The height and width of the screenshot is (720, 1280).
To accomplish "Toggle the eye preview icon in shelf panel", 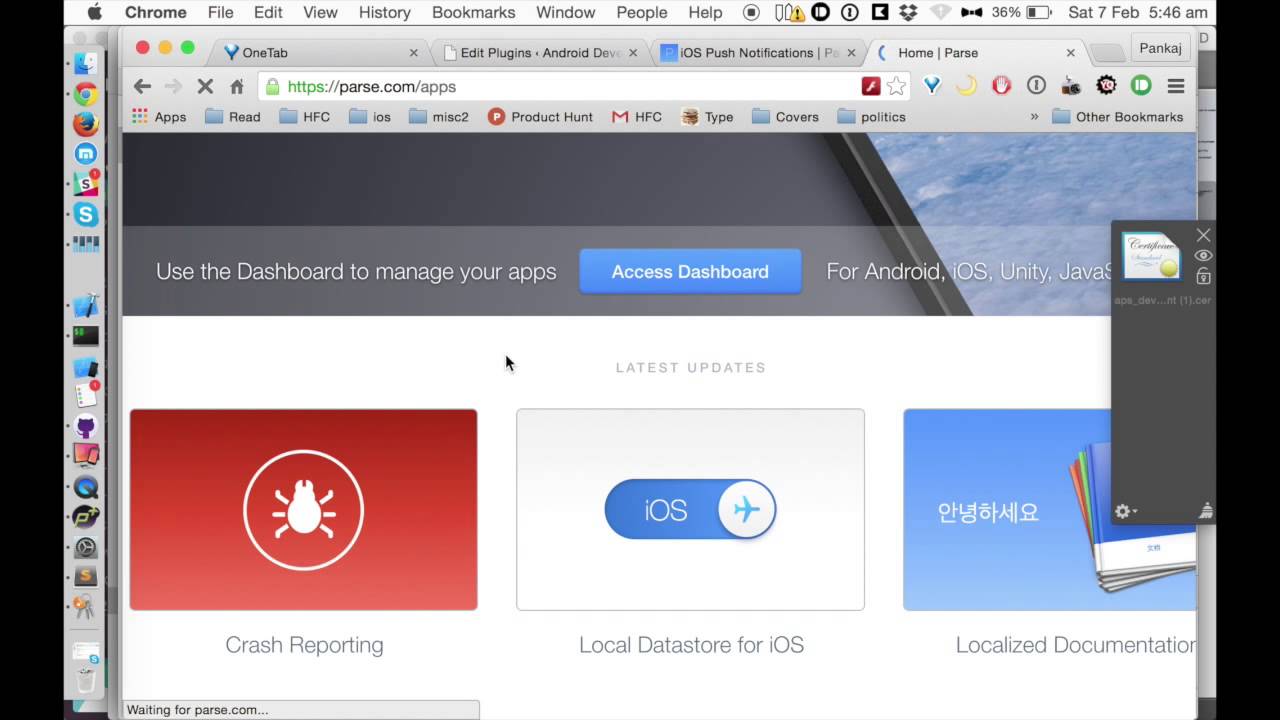I will tap(1203, 256).
